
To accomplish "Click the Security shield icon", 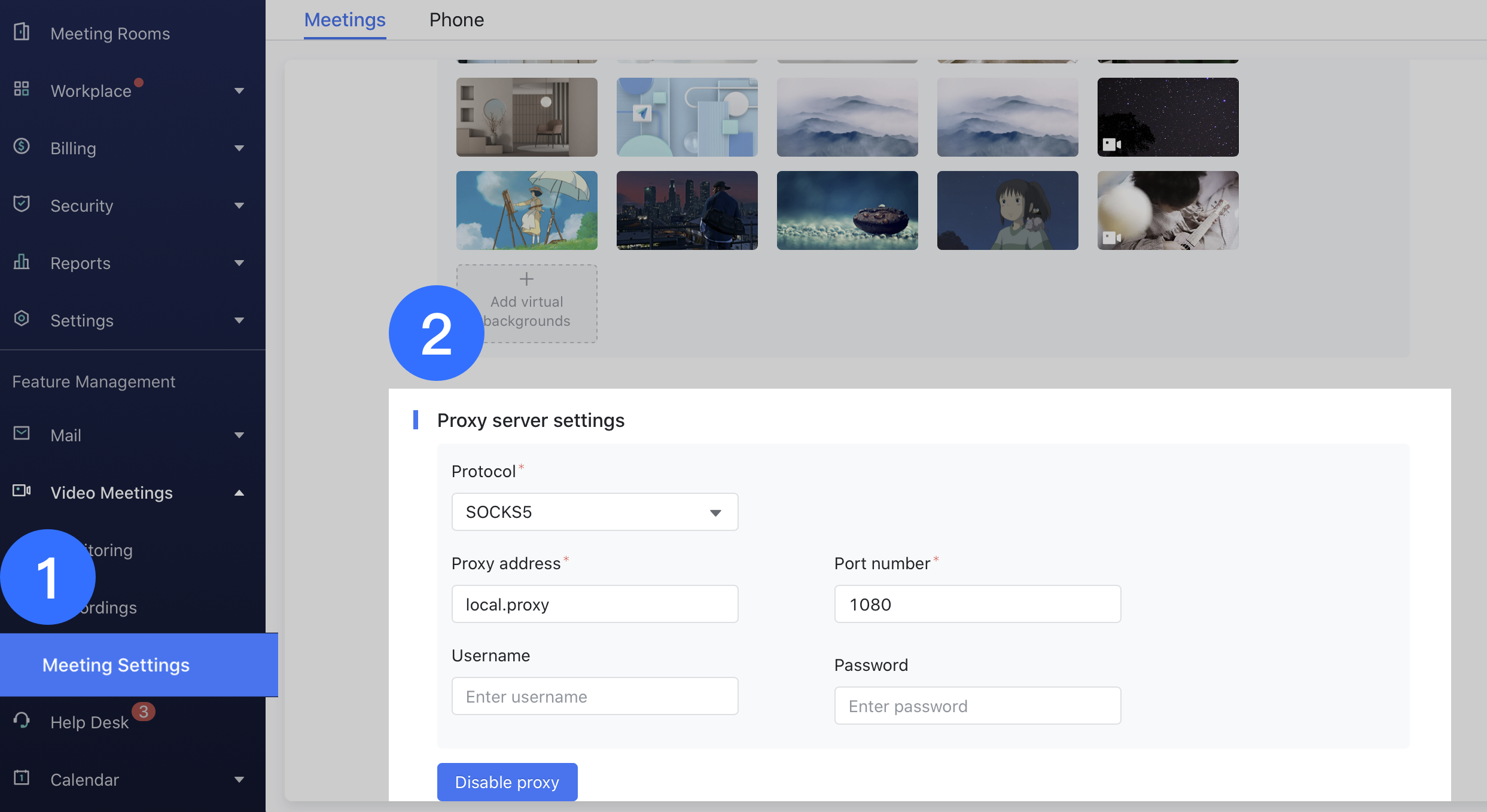I will point(22,203).
